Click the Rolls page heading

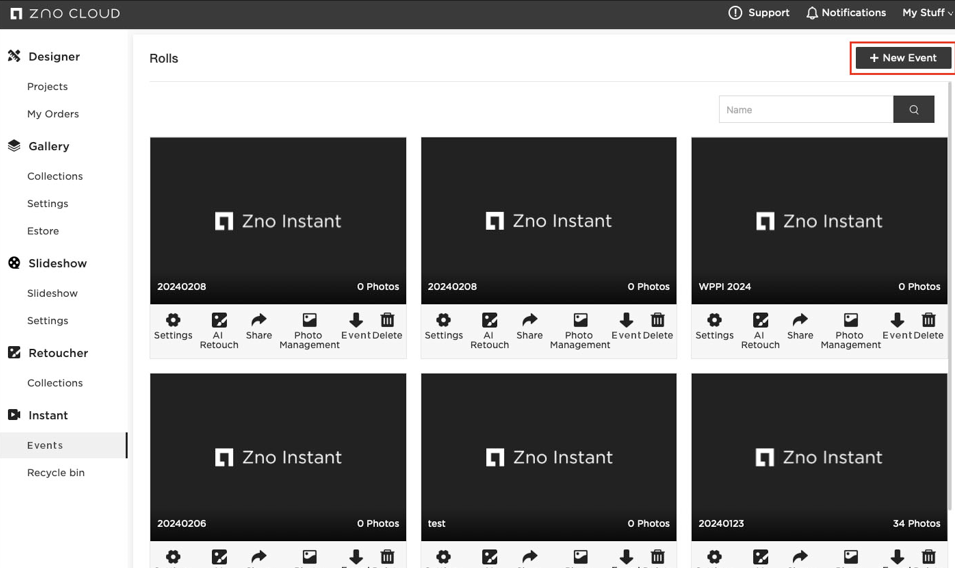[164, 58]
